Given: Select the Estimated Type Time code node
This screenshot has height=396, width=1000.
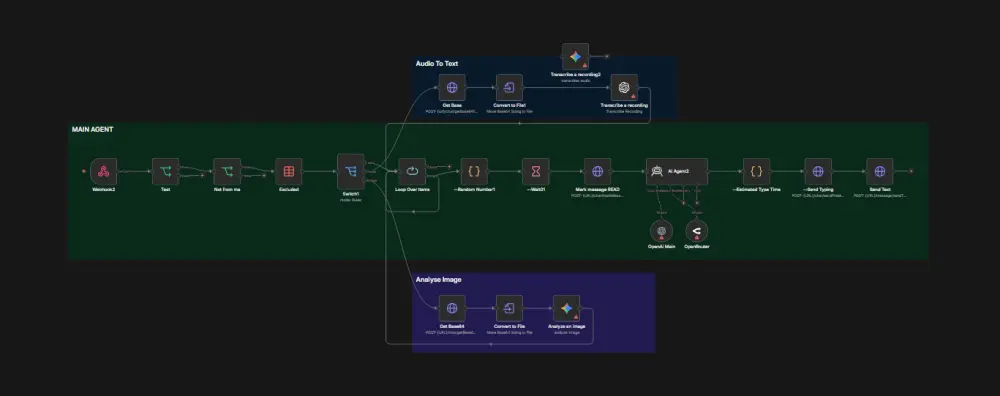Looking at the screenshot, I should [x=756, y=172].
